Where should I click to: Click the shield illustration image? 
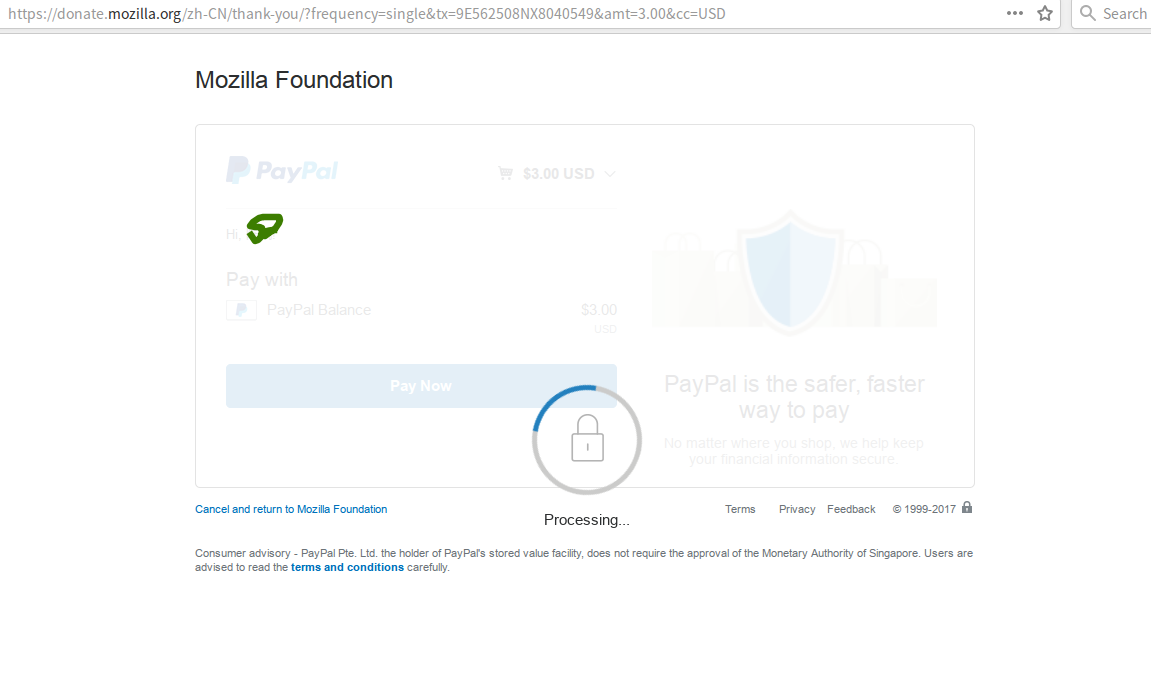tap(793, 272)
